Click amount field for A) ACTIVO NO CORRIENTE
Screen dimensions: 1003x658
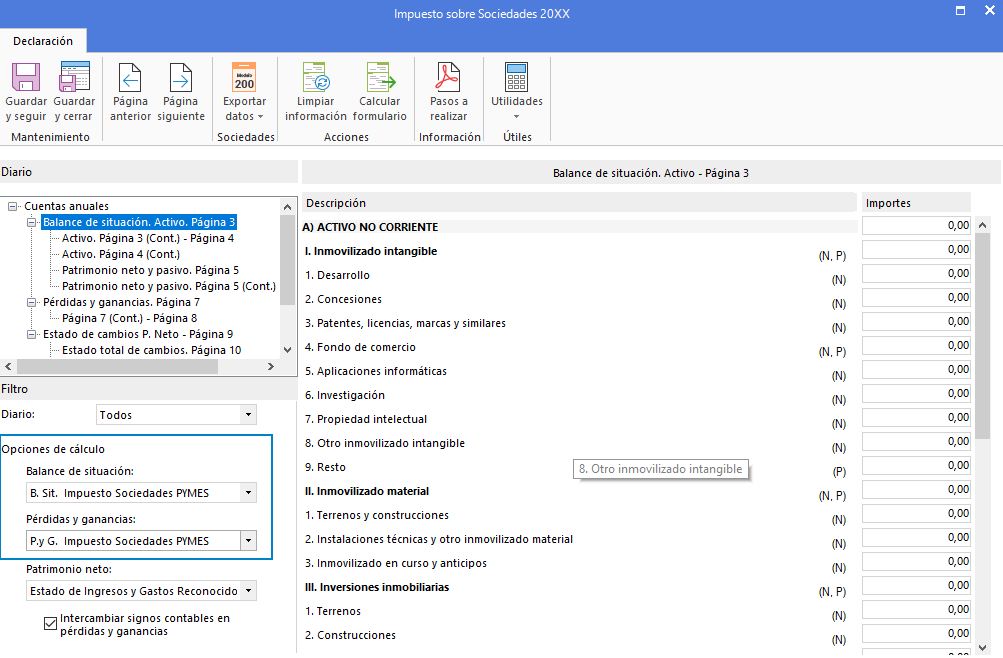point(916,226)
